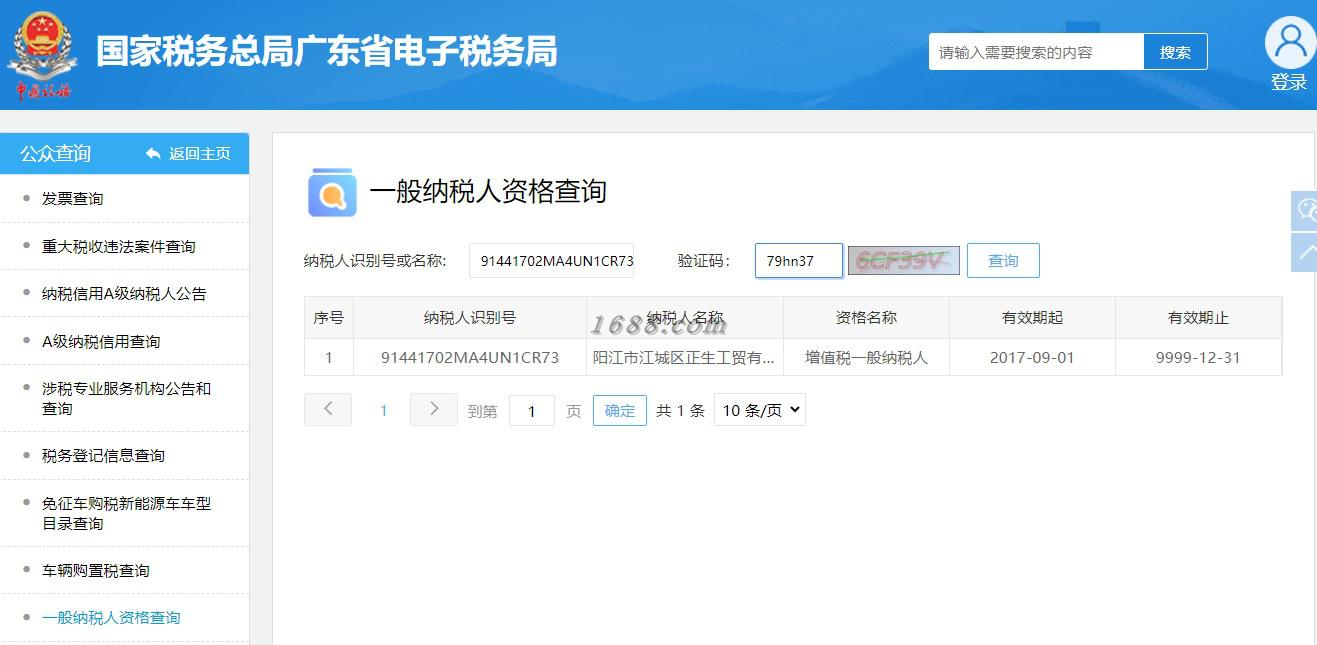Image resolution: width=1317 pixels, height=645 pixels.
Task: Click the login avatar icon
Action: point(1290,43)
